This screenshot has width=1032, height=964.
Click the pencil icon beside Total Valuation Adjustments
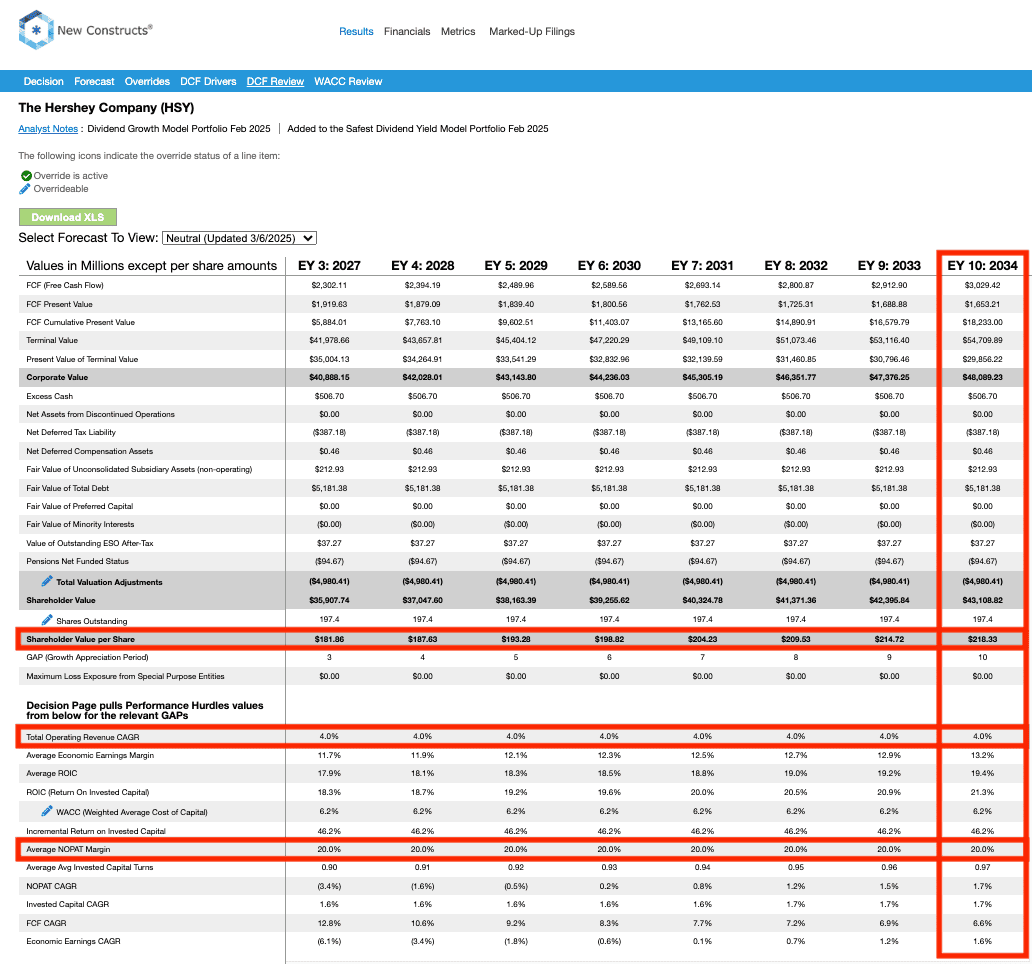(47, 581)
